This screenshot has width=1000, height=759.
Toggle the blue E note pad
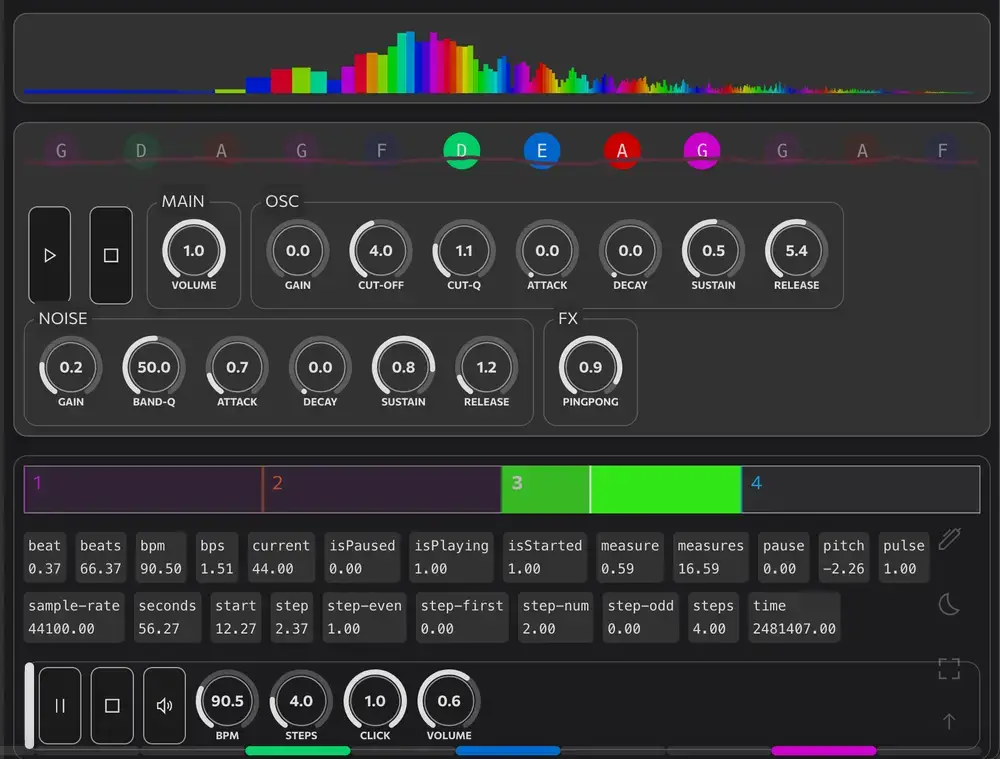coord(541,150)
